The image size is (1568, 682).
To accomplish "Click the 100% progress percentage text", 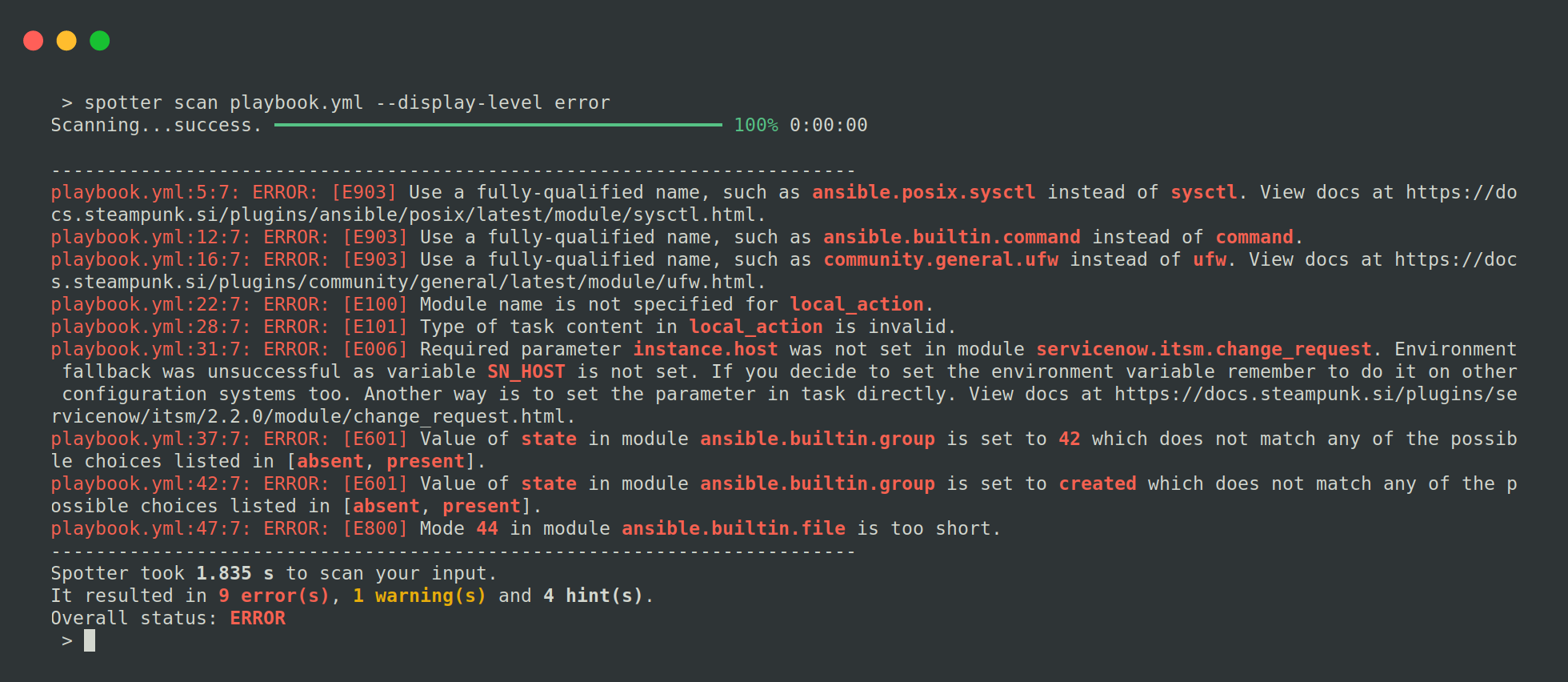I will point(755,125).
